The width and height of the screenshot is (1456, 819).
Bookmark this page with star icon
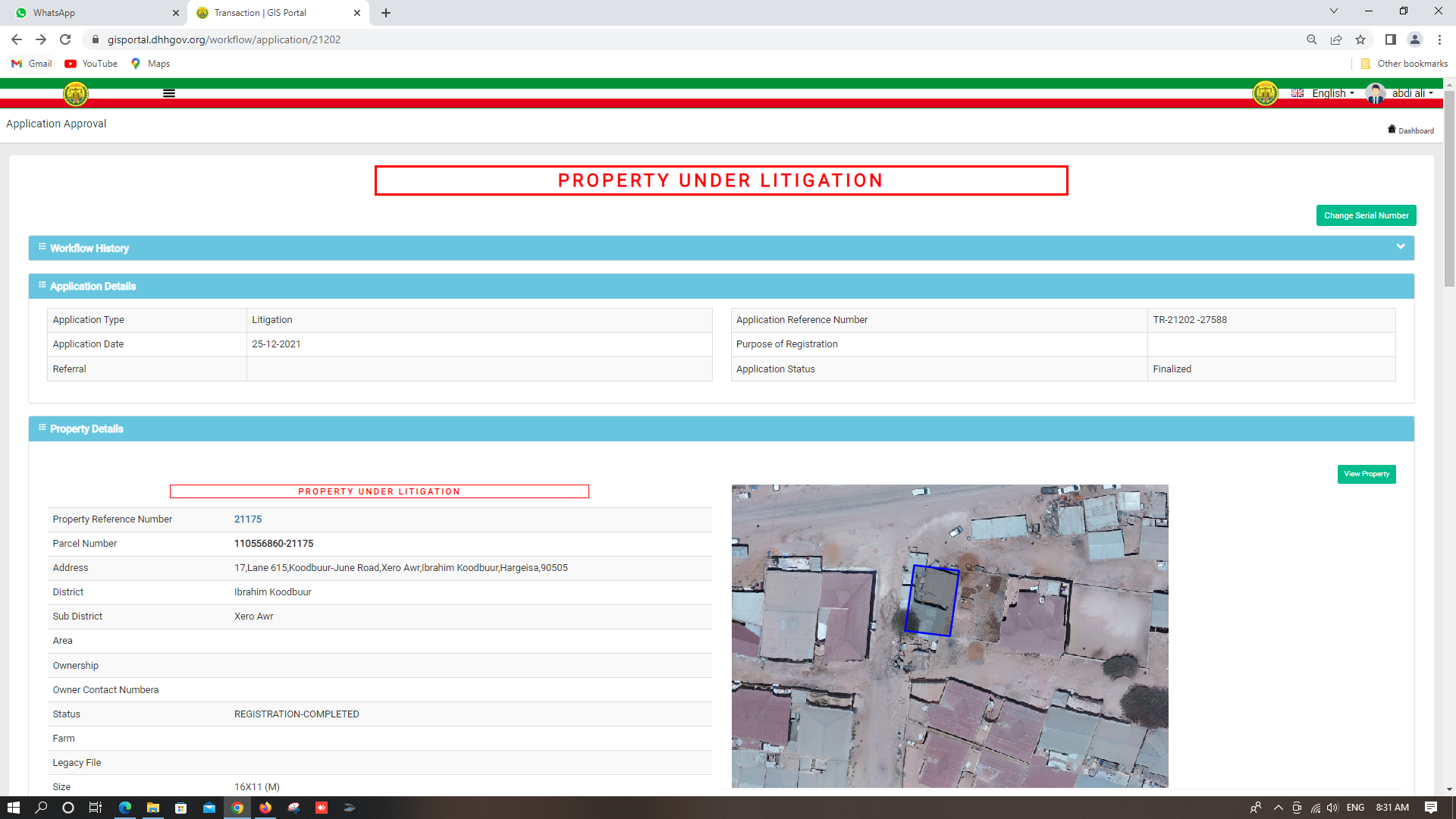[x=1360, y=39]
